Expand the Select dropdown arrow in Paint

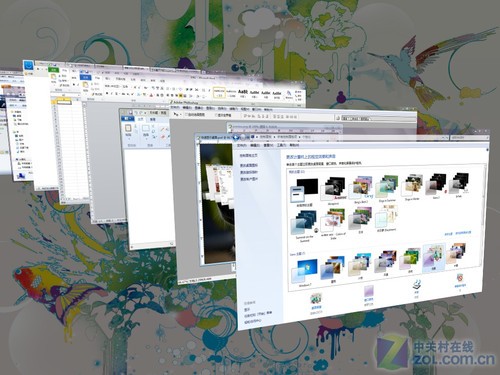(146, 138)
